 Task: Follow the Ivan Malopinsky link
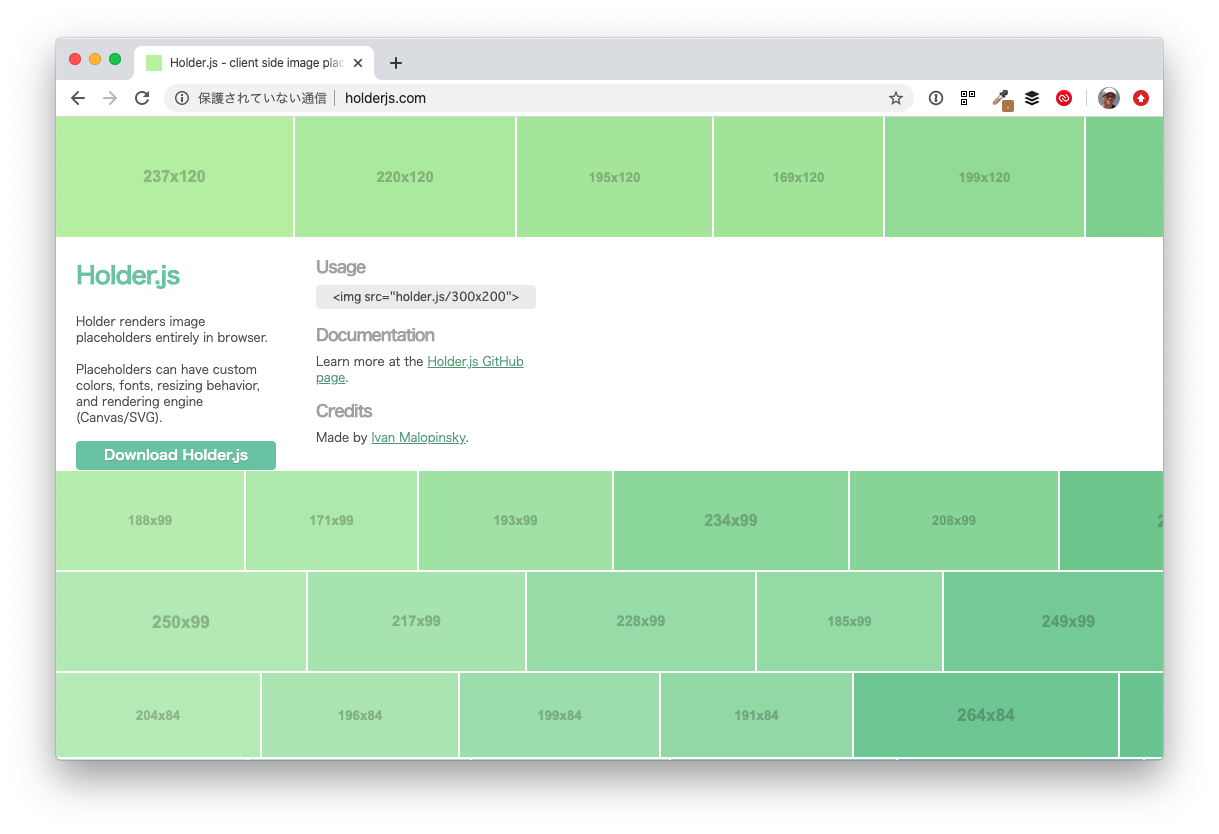pos(418,437)
